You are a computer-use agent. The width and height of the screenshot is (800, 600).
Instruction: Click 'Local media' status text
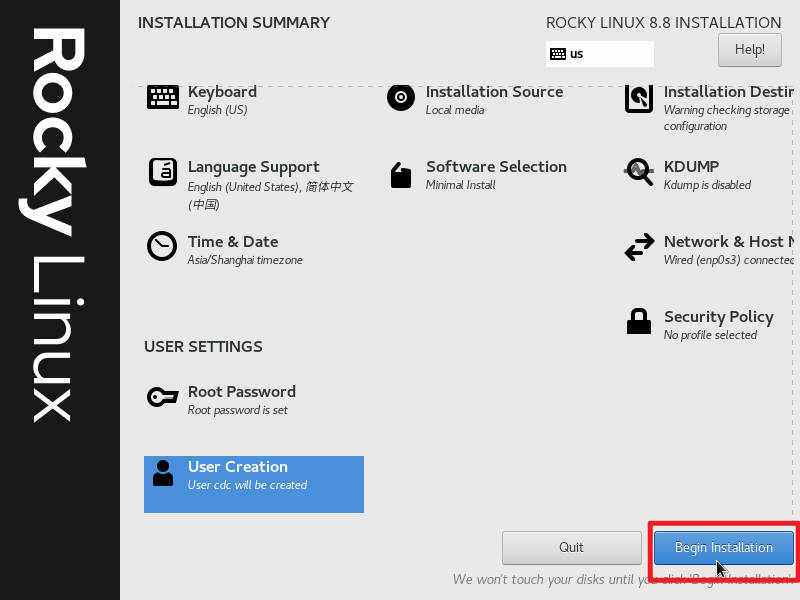pos(455,110)
